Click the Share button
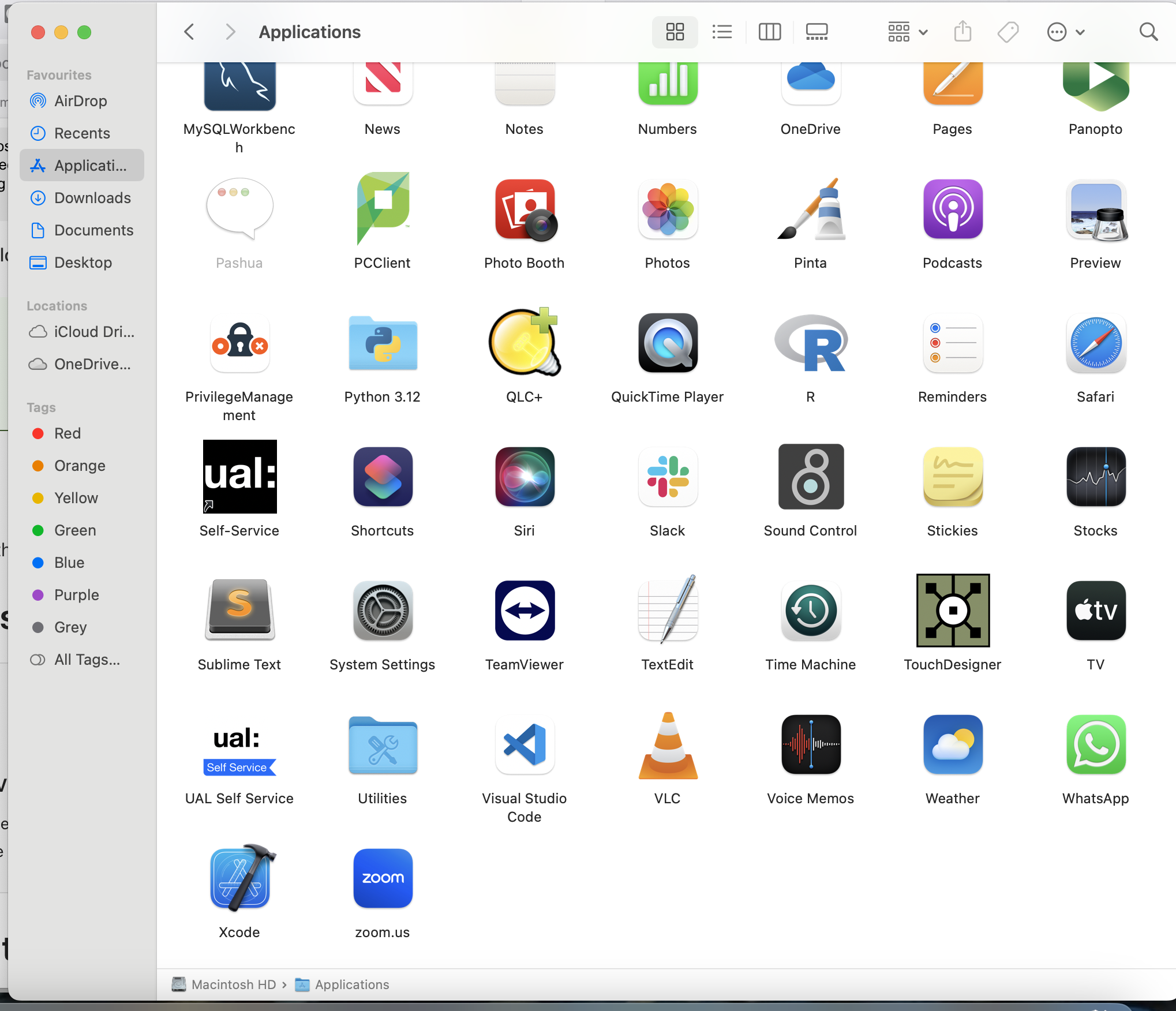The width and height of the screenshot is (1176, 1011). click(x=961, y=32)
